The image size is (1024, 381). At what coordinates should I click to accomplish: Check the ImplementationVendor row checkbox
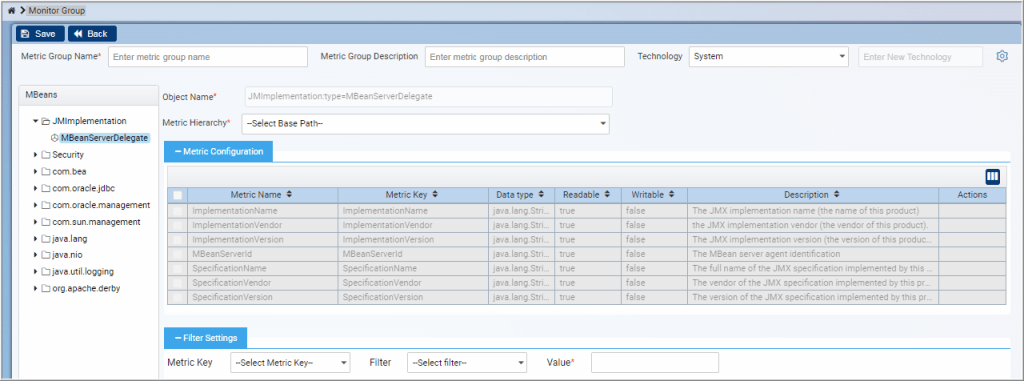(x=178, y=225)
